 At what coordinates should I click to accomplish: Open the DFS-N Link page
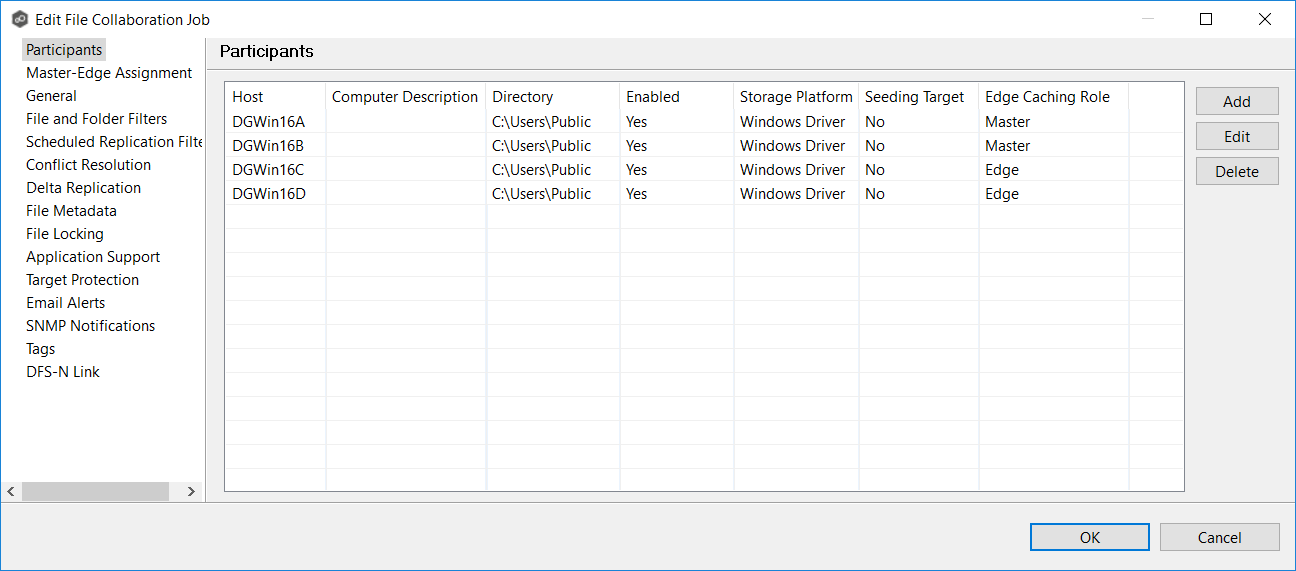(x=62, y=372)
